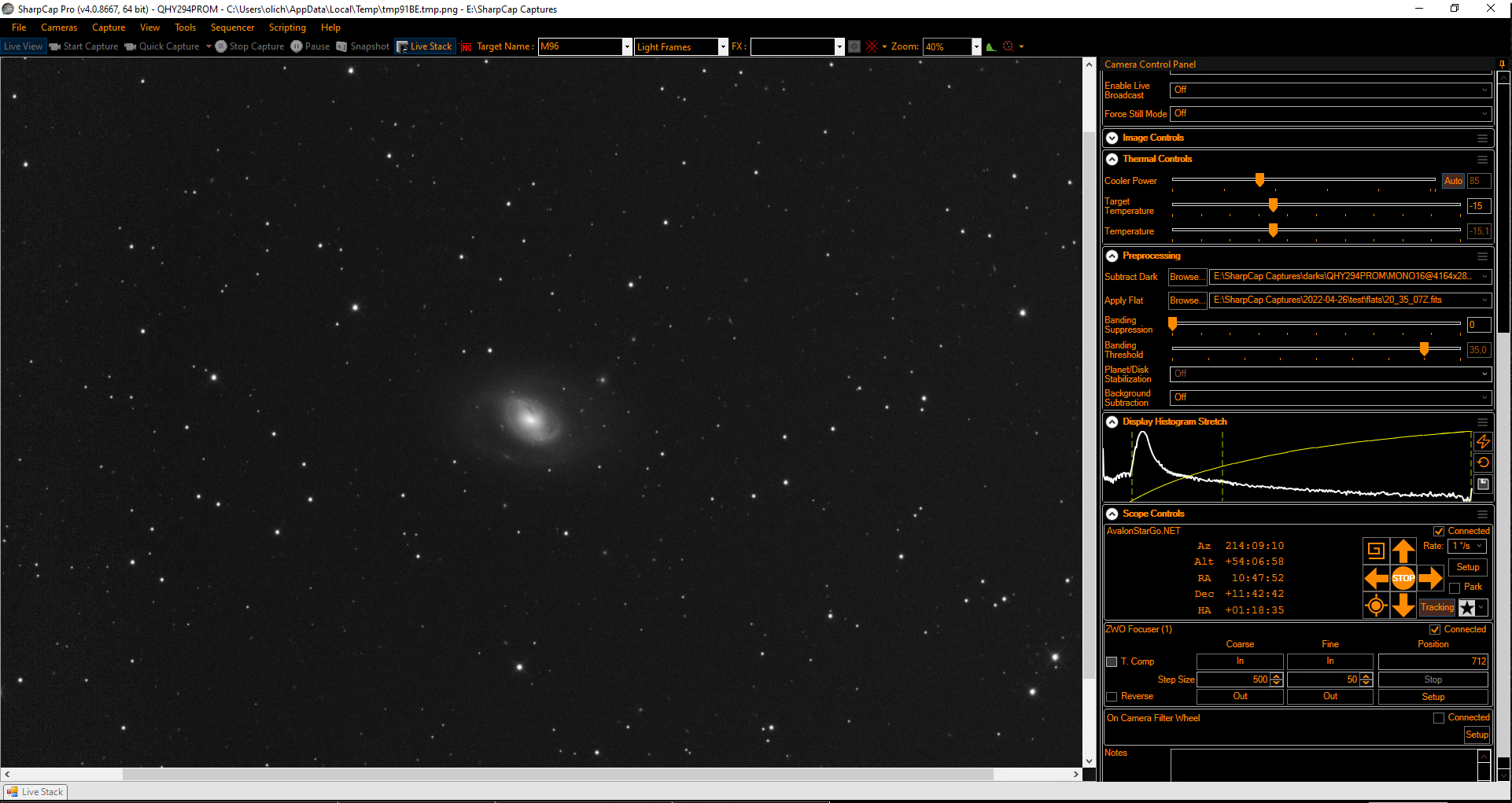
Task: Click the scope recenter target icon
Action: coord(1376,606)
